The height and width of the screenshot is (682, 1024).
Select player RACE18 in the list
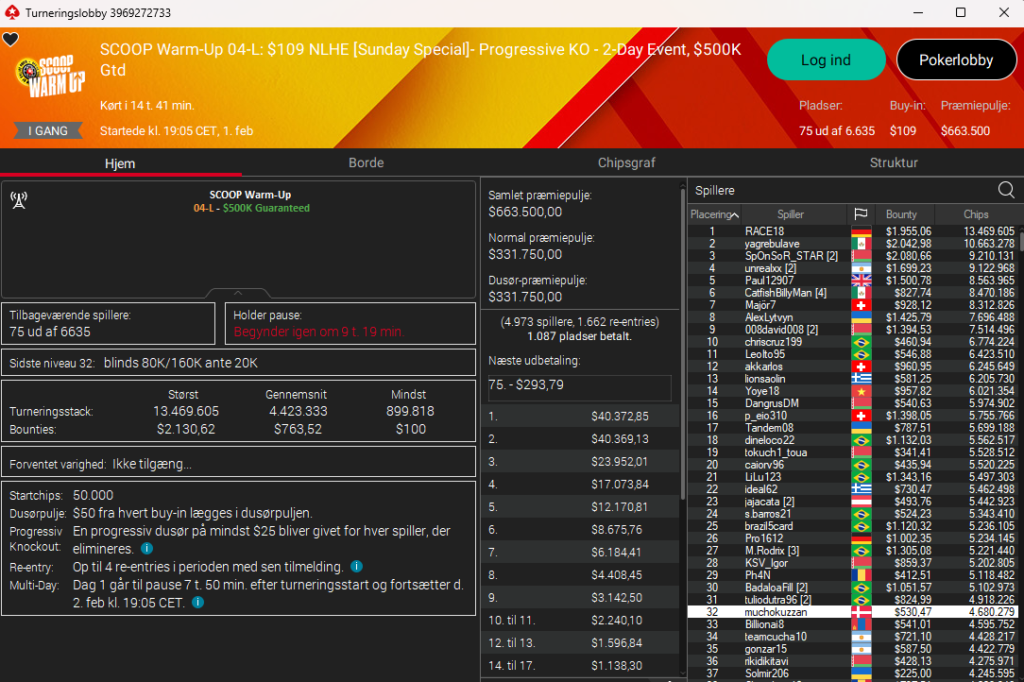(x=765, y=231)
